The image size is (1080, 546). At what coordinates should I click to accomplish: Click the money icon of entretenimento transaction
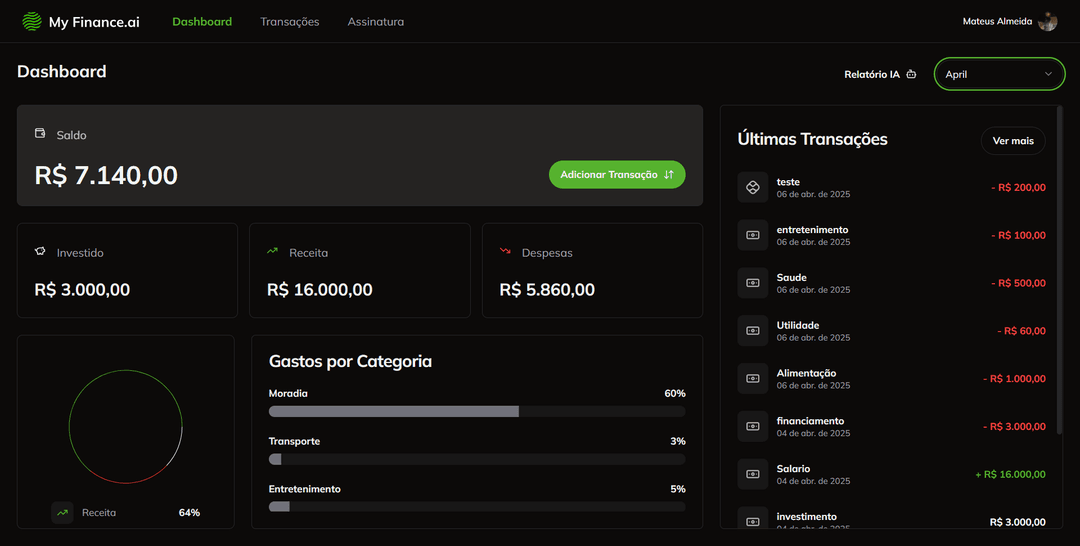click(753, 235)
